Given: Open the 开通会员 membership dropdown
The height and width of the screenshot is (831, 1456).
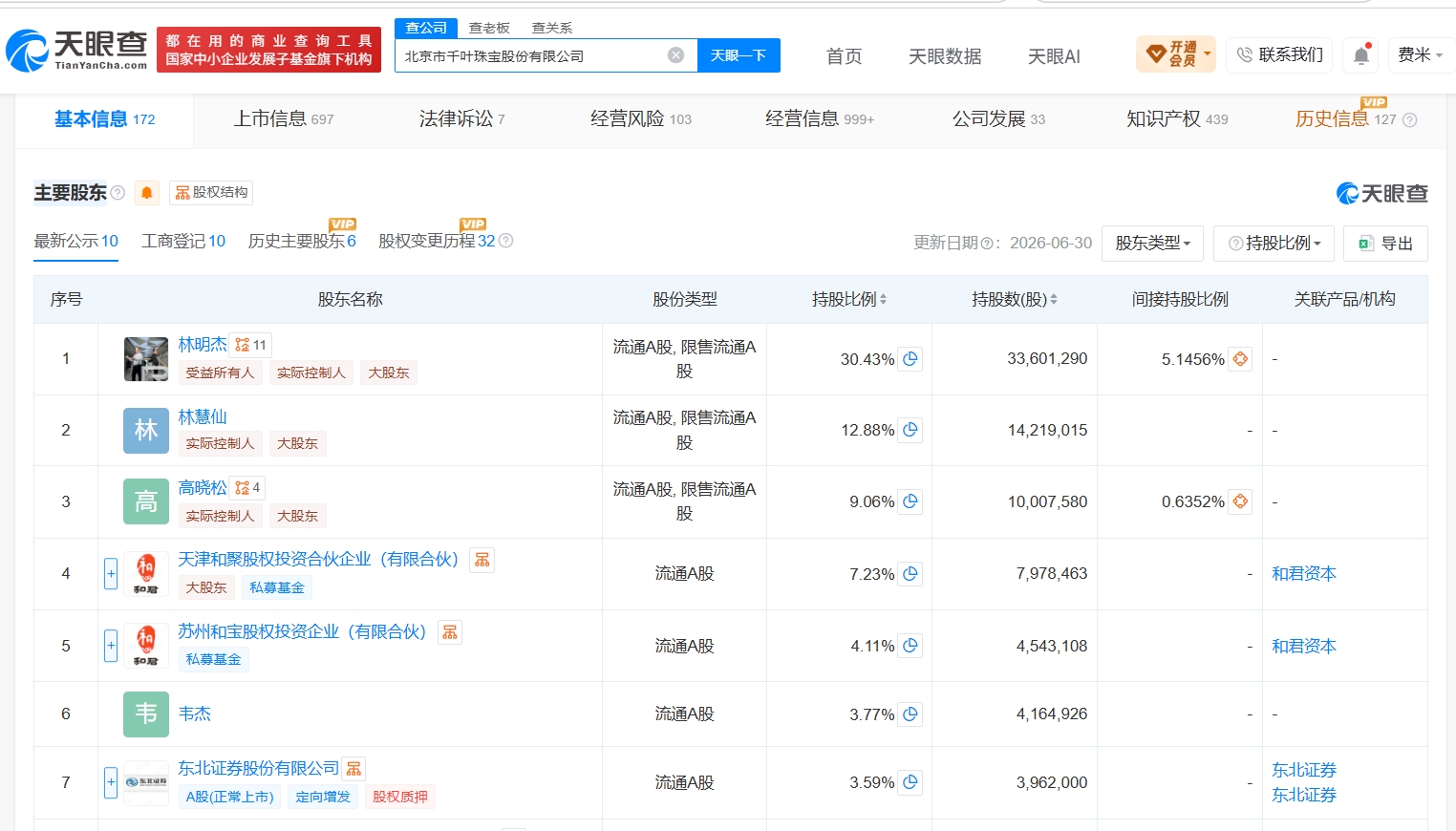Looking at the screenshot, I should [1176, 54].
